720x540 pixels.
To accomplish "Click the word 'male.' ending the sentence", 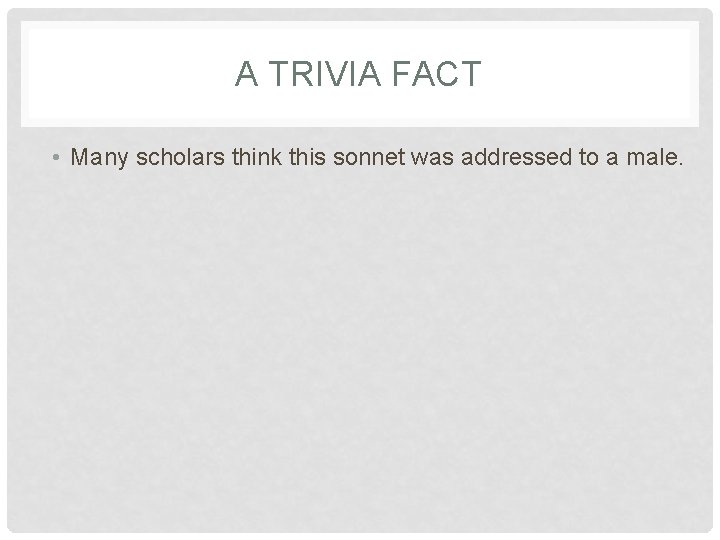I will pos(655,157).
